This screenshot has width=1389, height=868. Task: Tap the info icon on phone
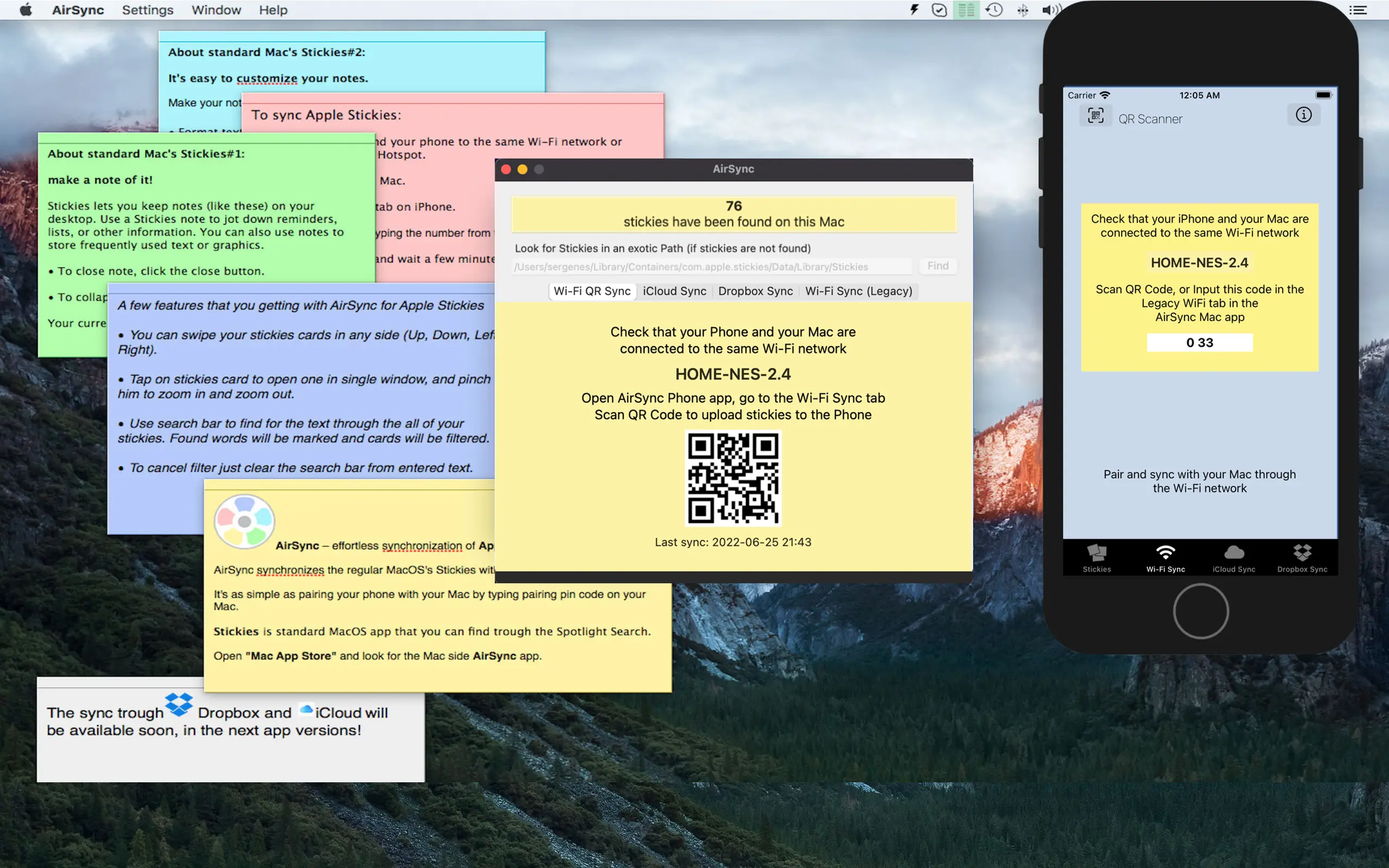[1303, 115]
